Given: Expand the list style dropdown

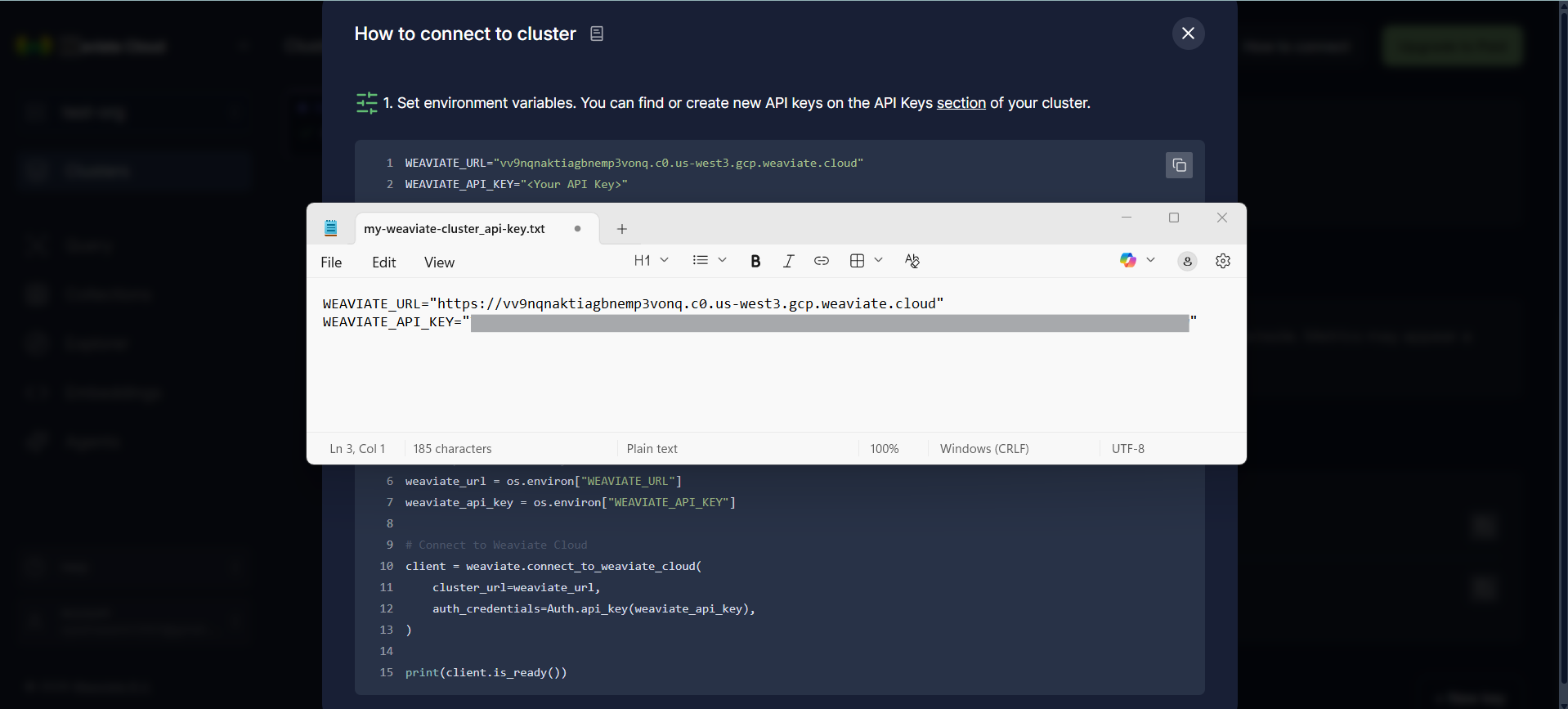Looking at the screenshot, I should pyautogui.click(x=710, y=260).
